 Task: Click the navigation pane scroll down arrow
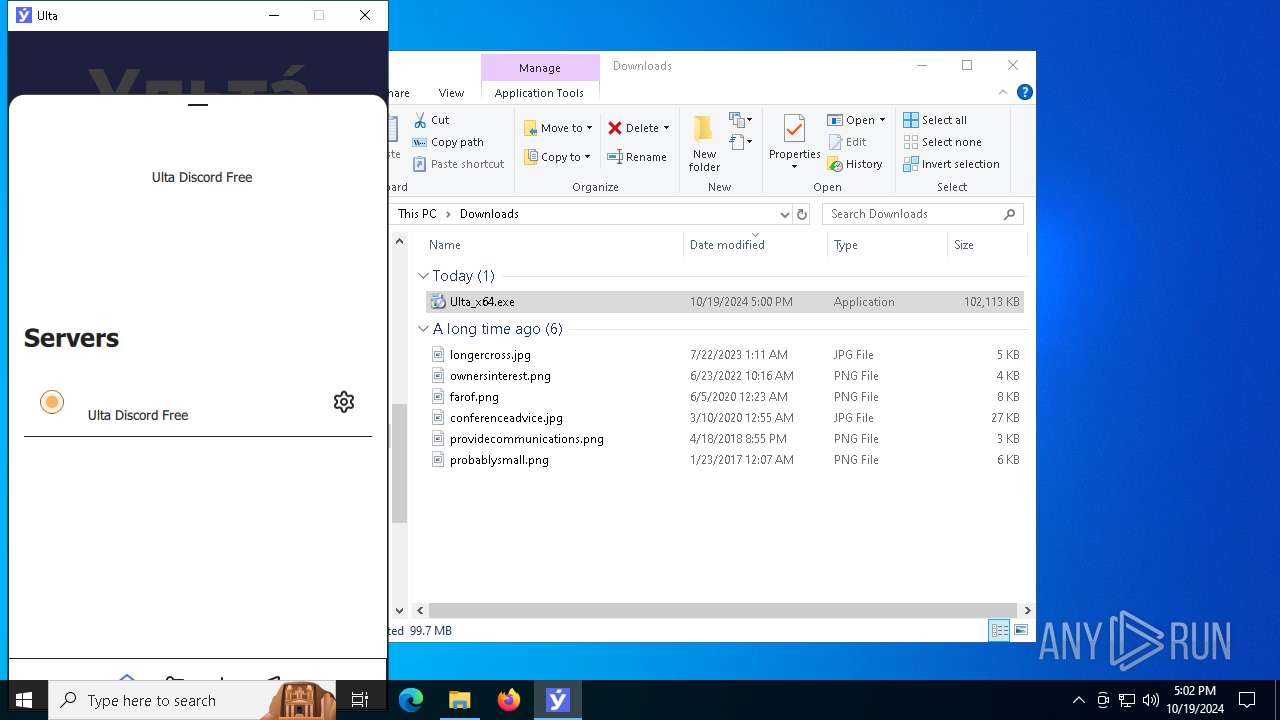tap(399, 610)
